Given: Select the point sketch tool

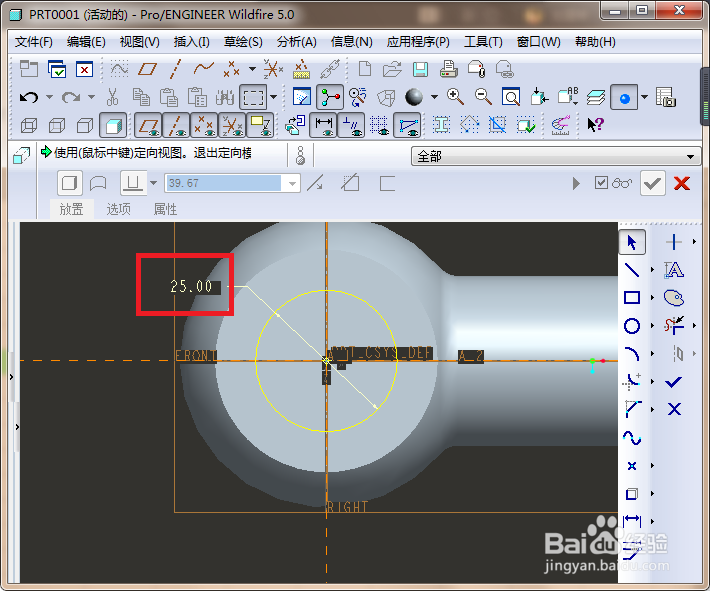Looking at the screenshot, I should [x=632, y=466].
